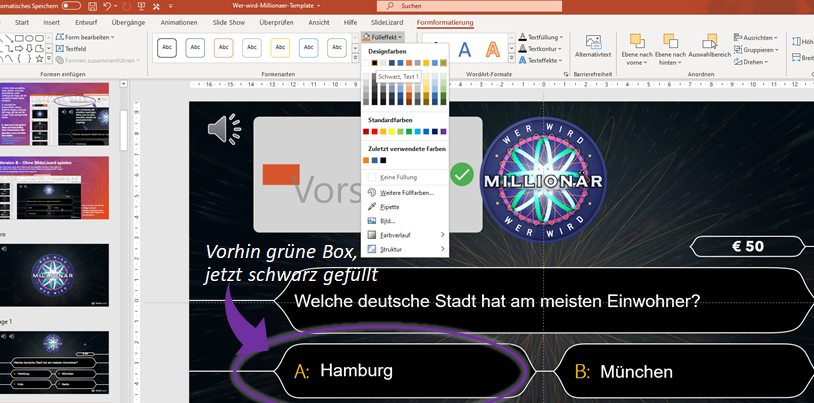Viewport: 814px width, 403px height.
Task: Open the Farbverlauf submenu
Action: click(x=404, y=235)
